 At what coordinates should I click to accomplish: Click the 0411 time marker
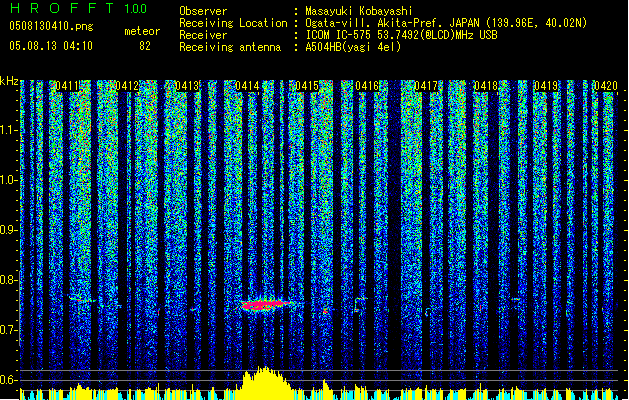pyautogui.click(x=67, y=86)
